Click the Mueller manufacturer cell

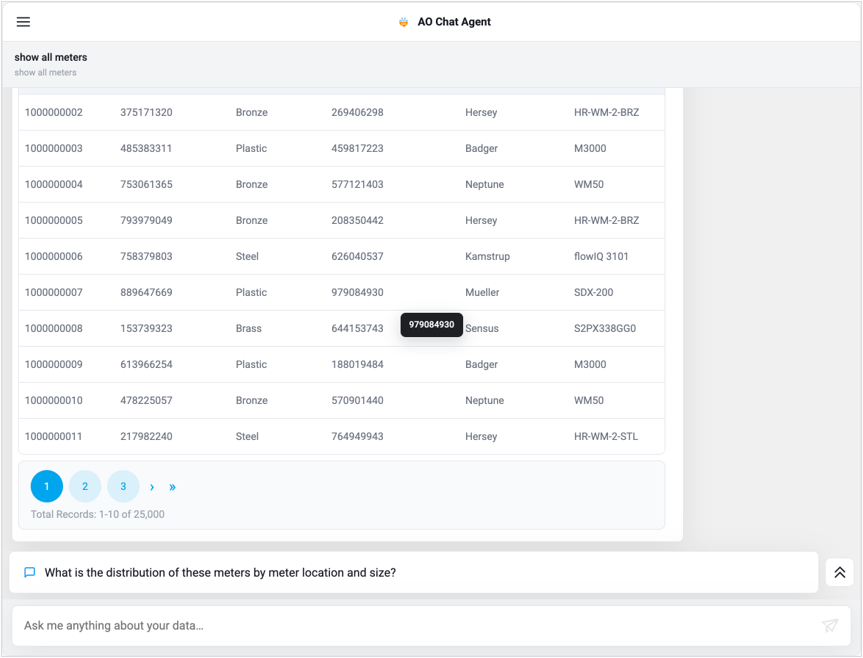click(x=482, y=292)
